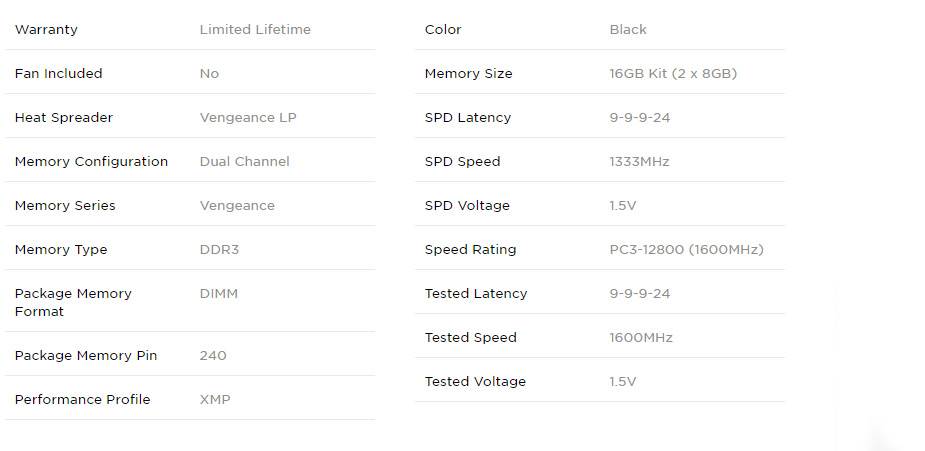Image resolution: width=925 pixels, height=451 pixels.
Task: Click the Fan Included label
Action: click(58, 74)
